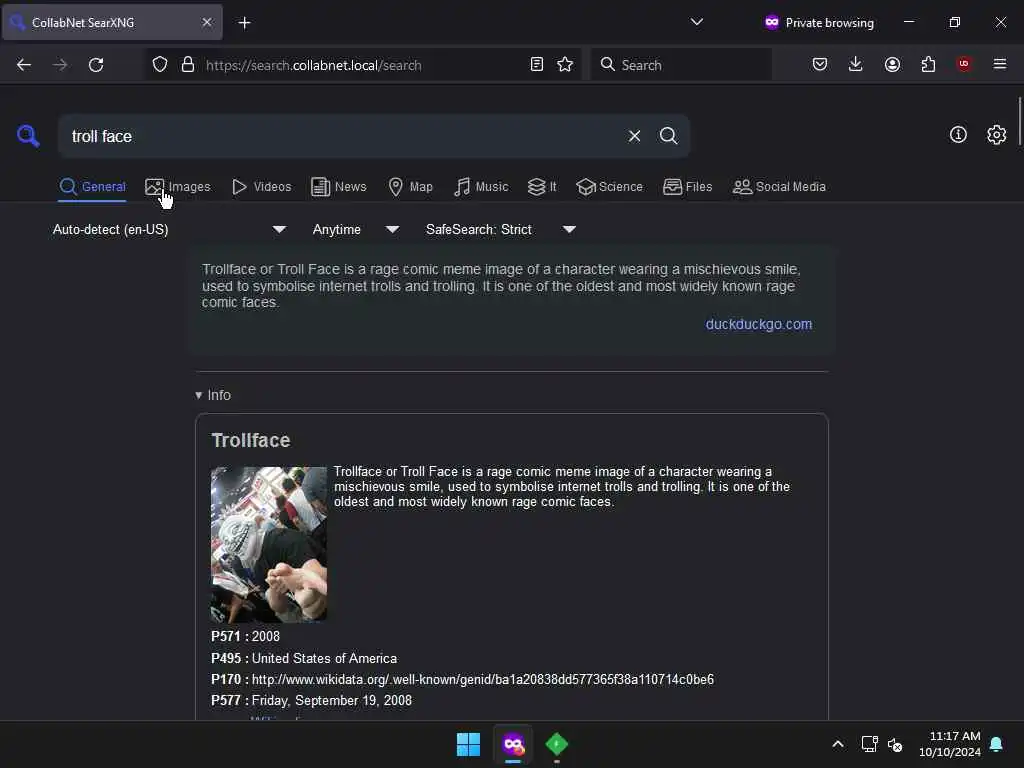Open Firefox private window on taskbar
Image resolution: width=1024 pixels, height=768 pixels.
(x=513, y=744)
